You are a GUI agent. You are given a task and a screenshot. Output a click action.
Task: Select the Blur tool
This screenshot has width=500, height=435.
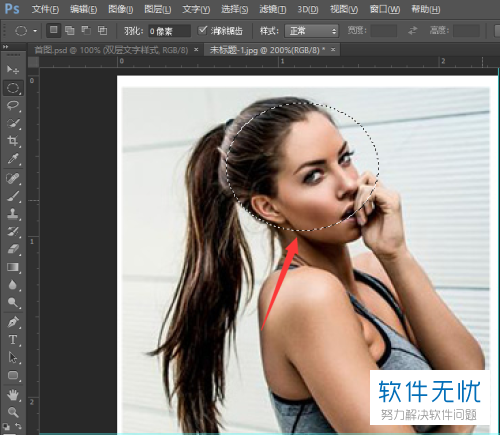13,285
